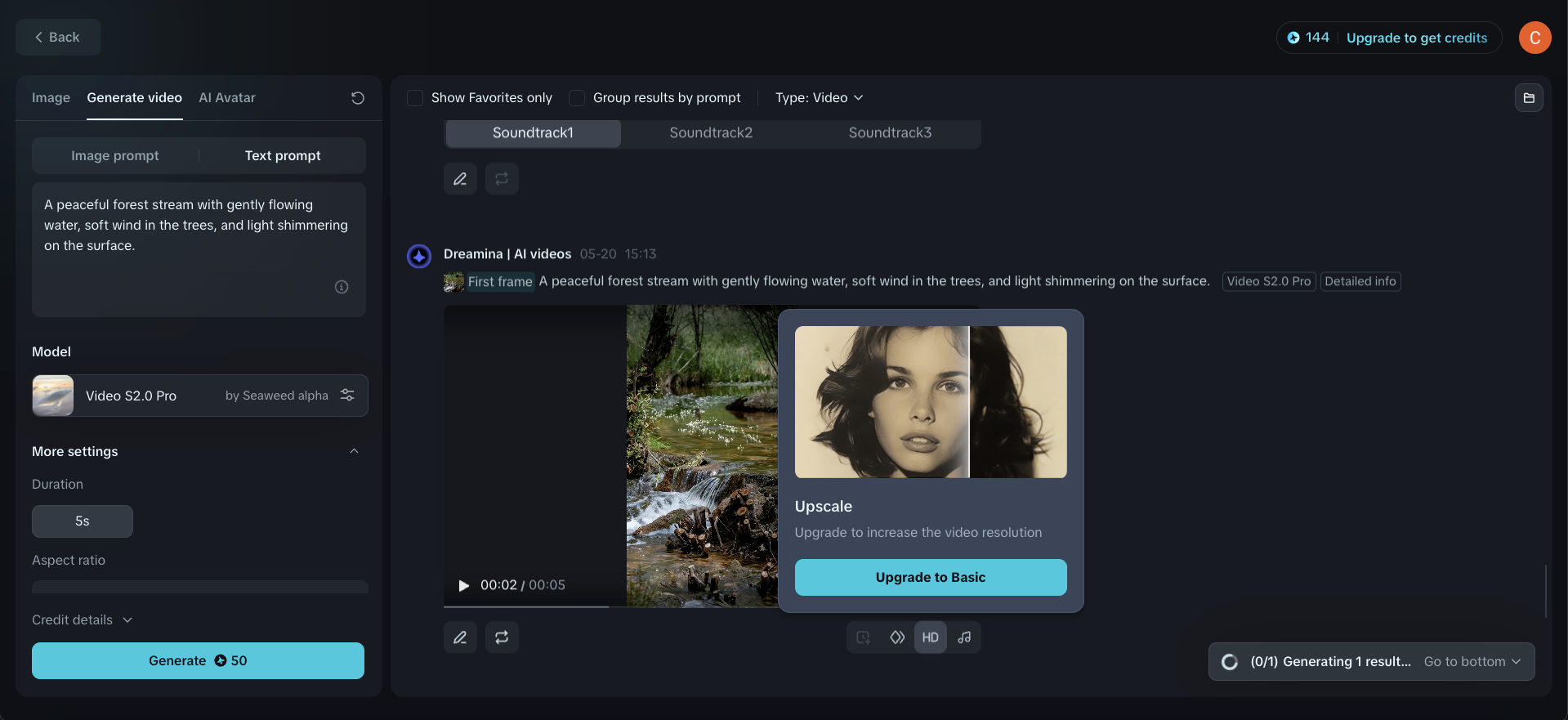The image size is (1568, 720).
Task: Click the extend video duration clock-plus icon
Action: (864, 637)
